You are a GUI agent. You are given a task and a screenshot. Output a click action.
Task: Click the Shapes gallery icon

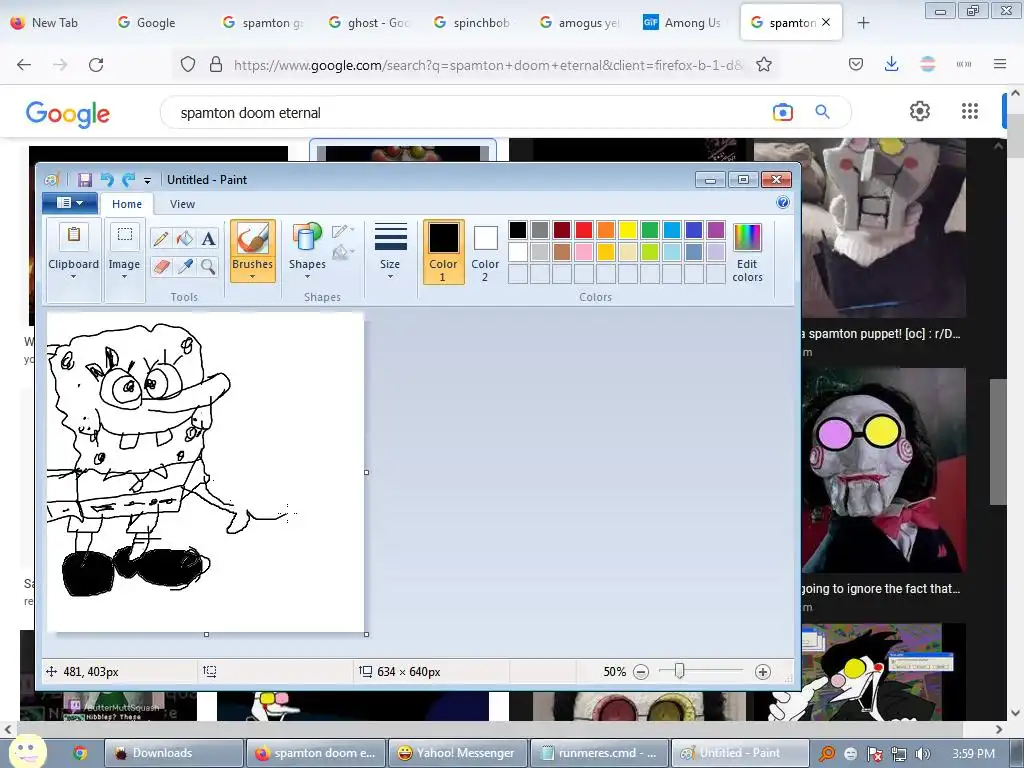tap(307, 237)
